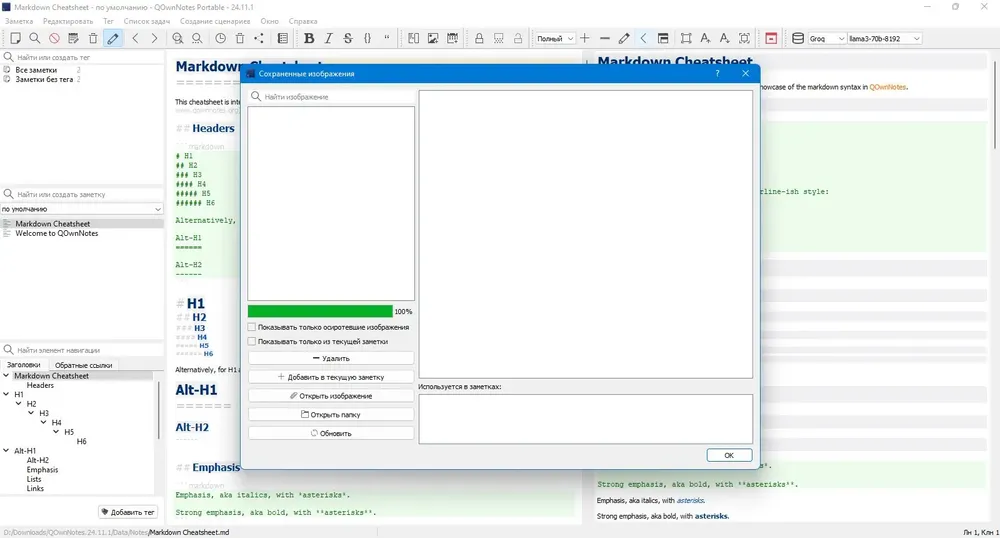
Task: Click the navigation panel vertical scrollbar
Action: tap(158, 410)
